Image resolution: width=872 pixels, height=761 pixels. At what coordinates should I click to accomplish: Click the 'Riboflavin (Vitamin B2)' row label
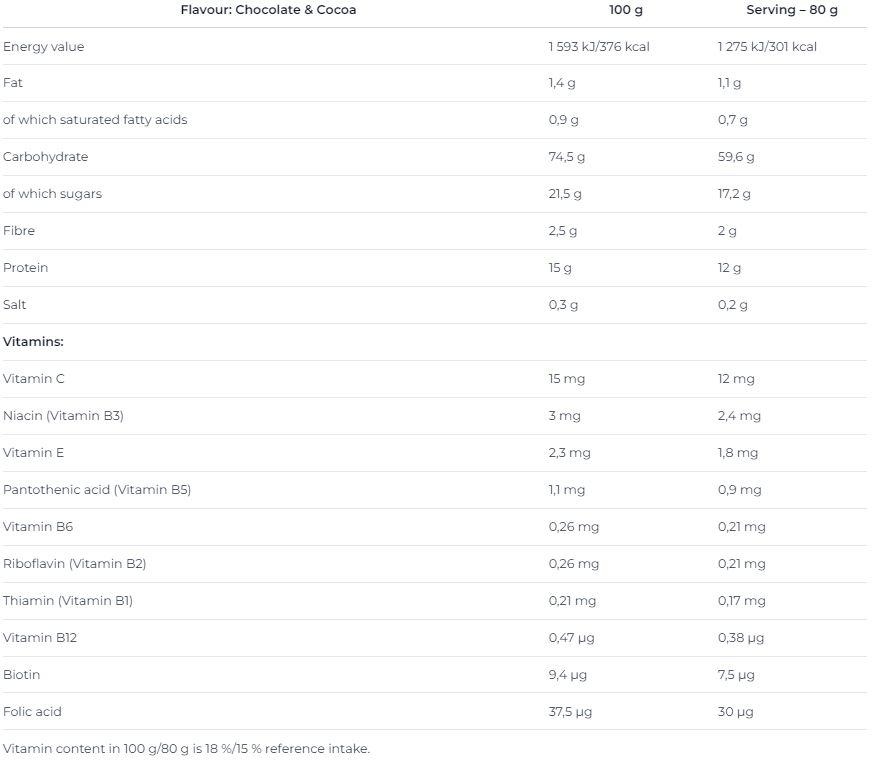(75, 564)
